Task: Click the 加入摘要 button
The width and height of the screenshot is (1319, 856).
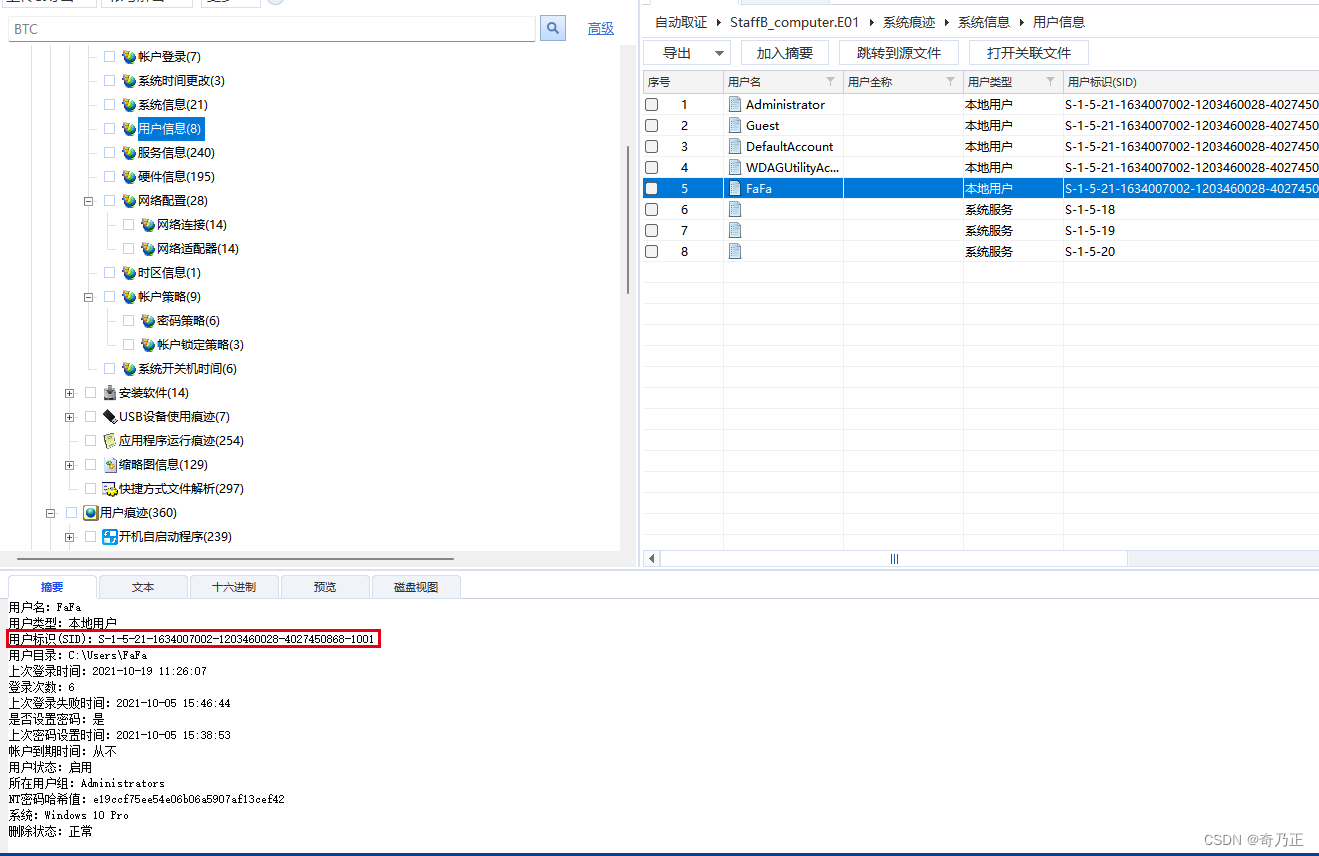Action: [785, 53]
